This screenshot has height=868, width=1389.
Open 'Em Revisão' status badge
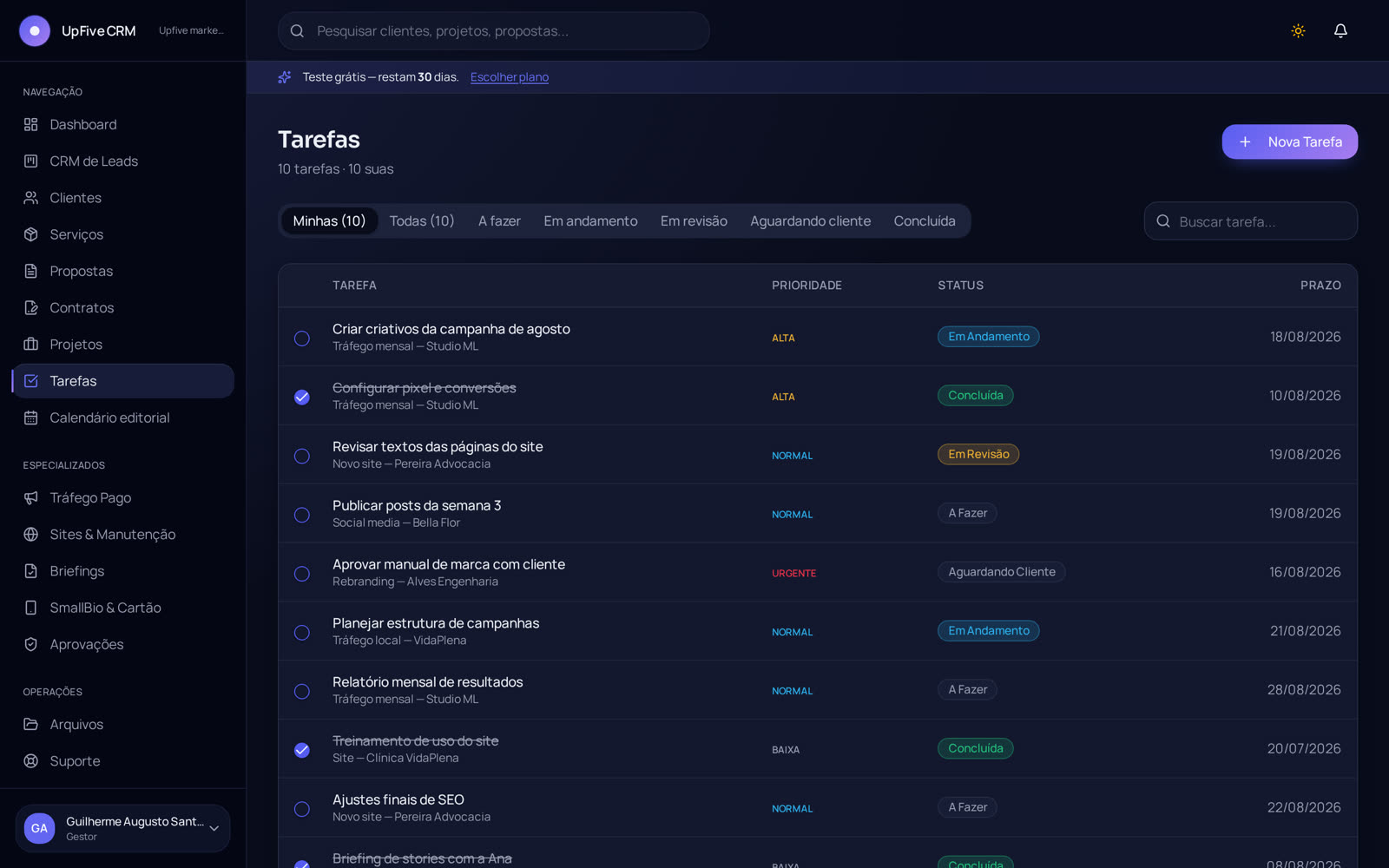click(978, 455)
